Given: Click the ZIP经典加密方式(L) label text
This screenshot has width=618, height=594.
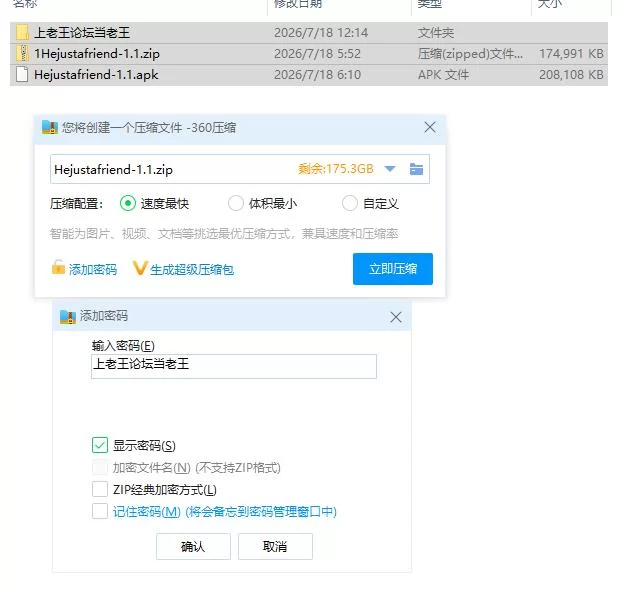Looking at the screenshot, I should 165,490.
